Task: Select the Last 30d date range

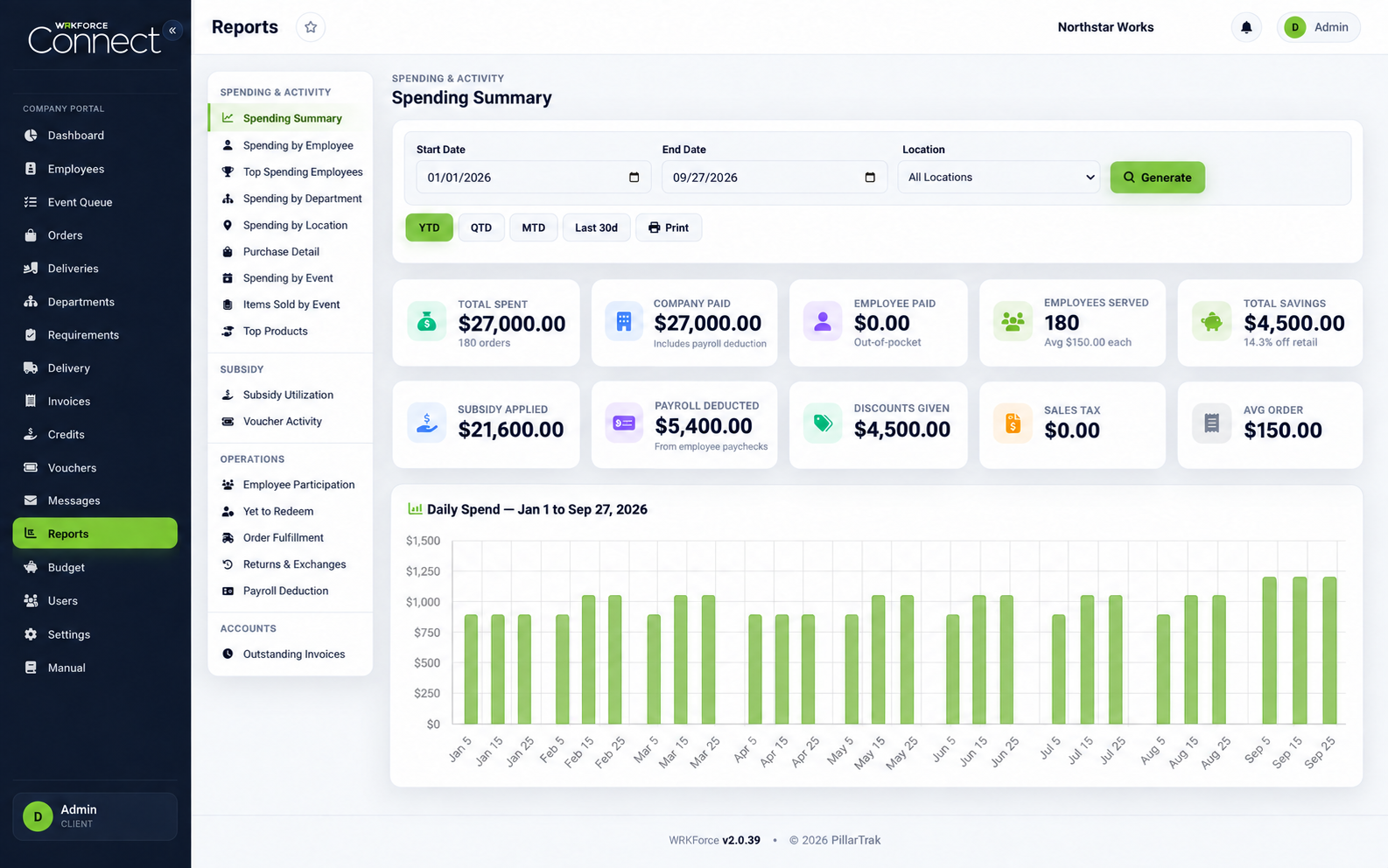Action: click(596, 227)
